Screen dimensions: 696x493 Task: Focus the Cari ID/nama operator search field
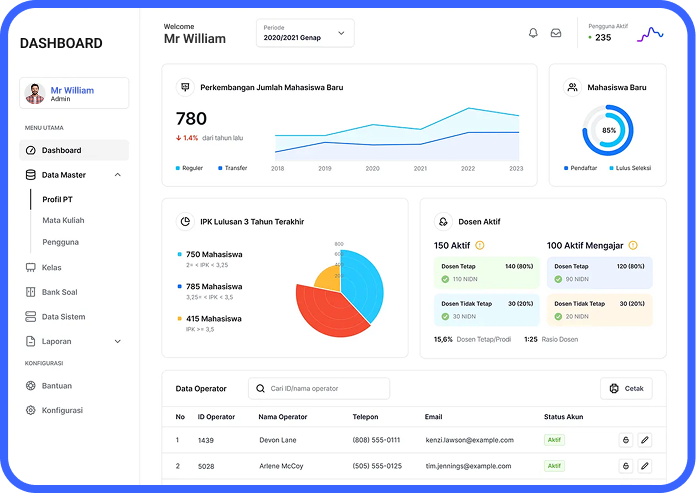click(319, 388)
